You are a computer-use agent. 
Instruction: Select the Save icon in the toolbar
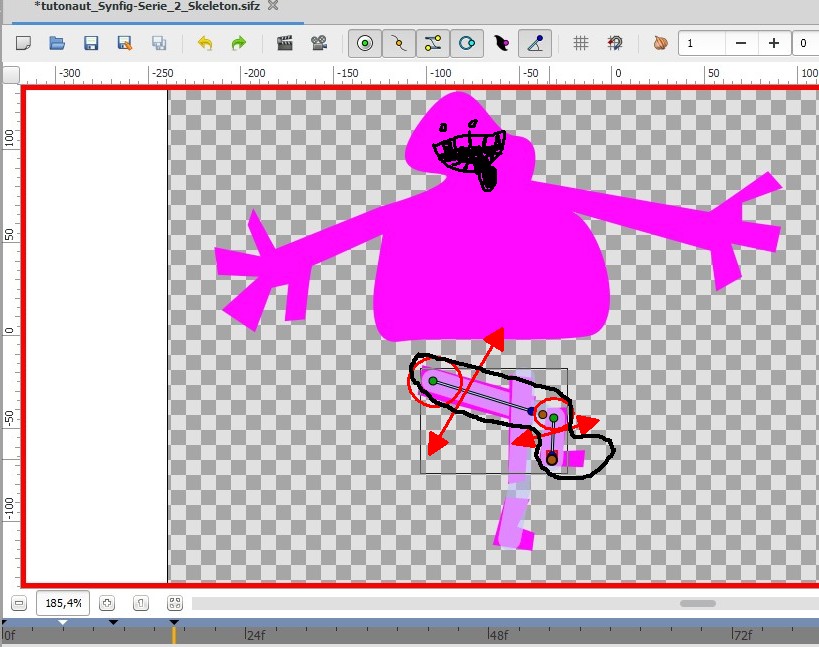90,43
